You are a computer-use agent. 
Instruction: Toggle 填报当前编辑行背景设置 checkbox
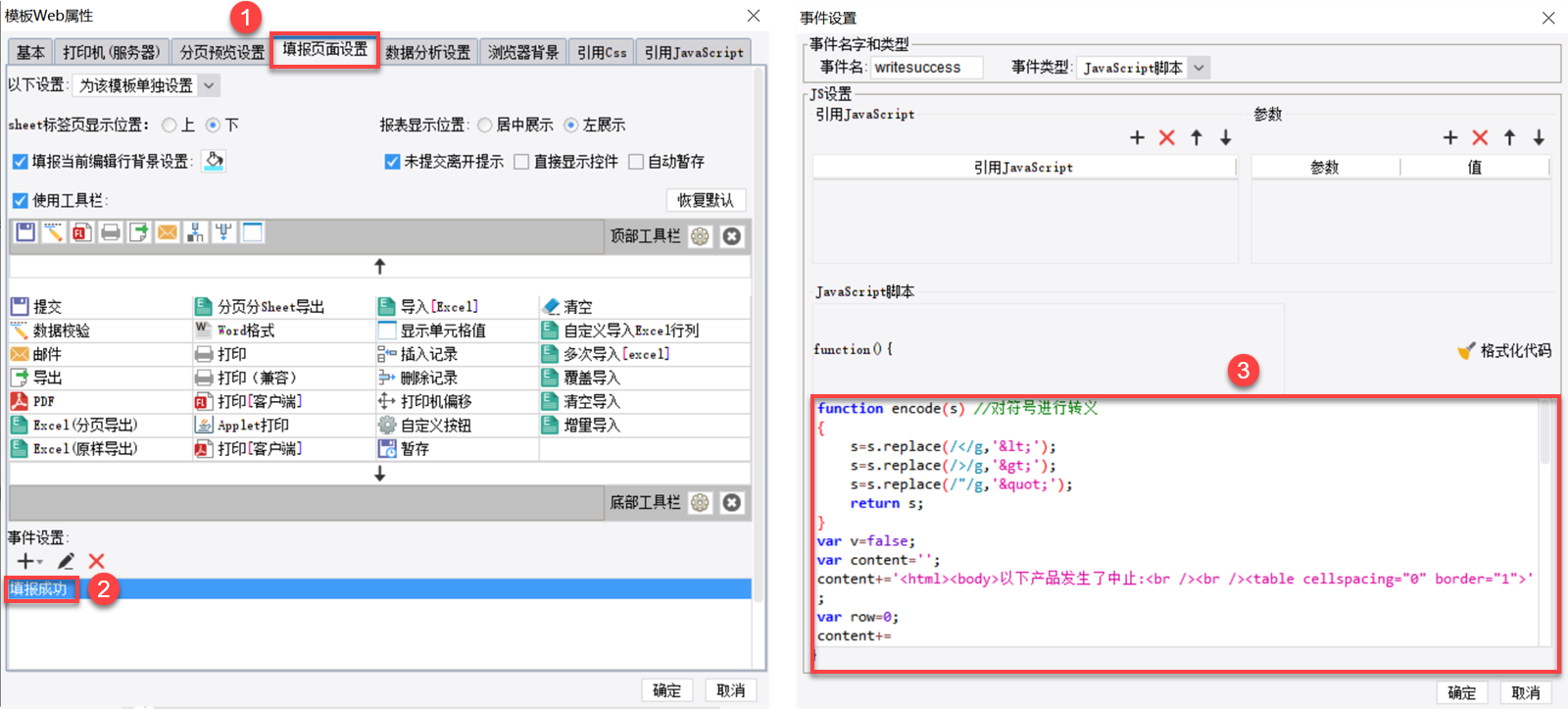coord(20,162)
